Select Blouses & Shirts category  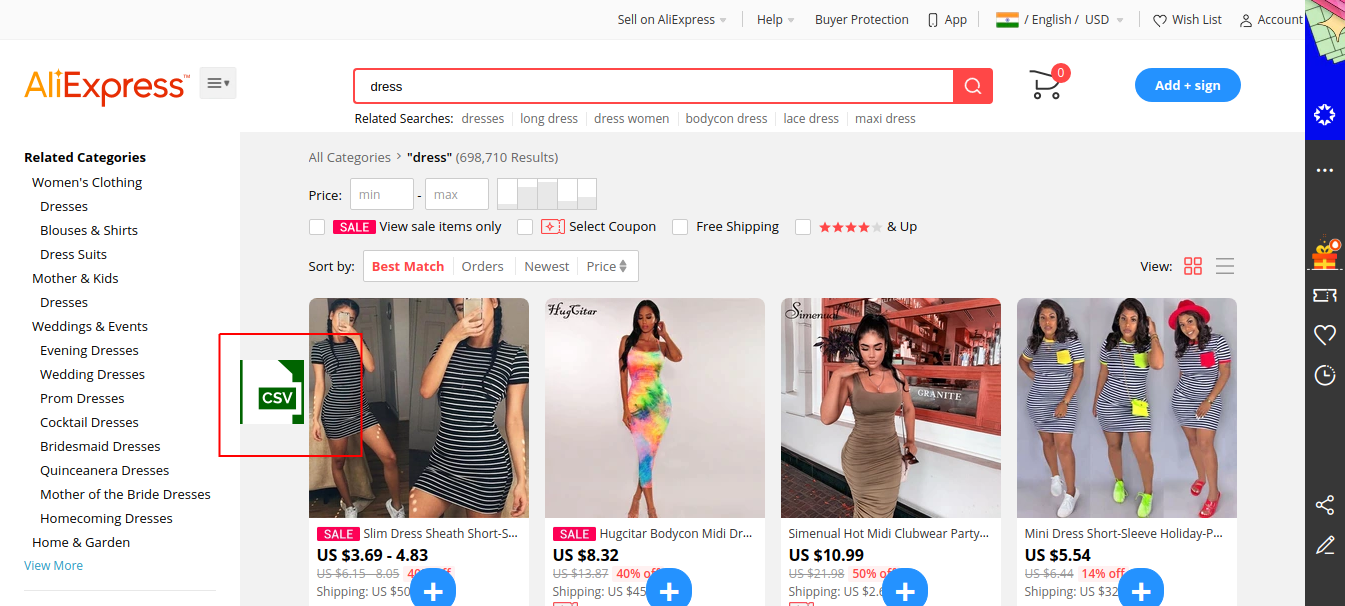(89, 230)
